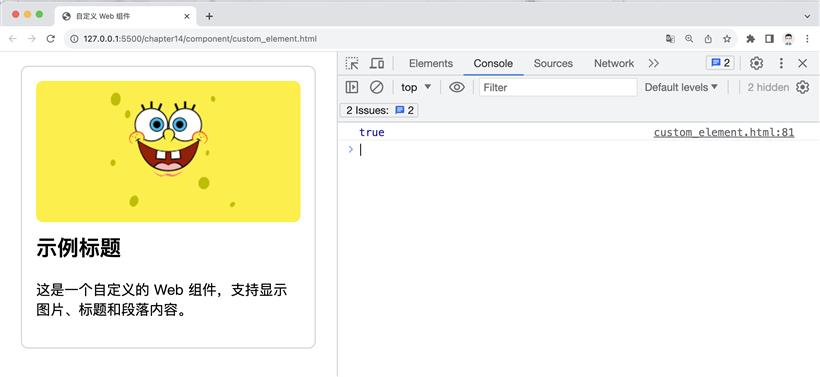
Task: Click the zoom magnifier icon in address bar
Action: coord(689,39)
